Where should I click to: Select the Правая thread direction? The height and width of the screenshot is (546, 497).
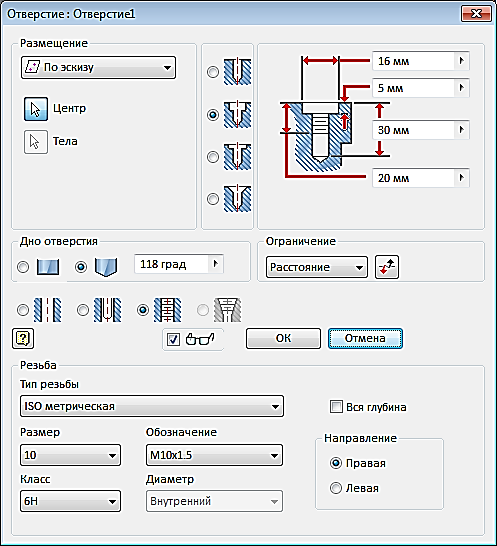[x=336, y=463]
